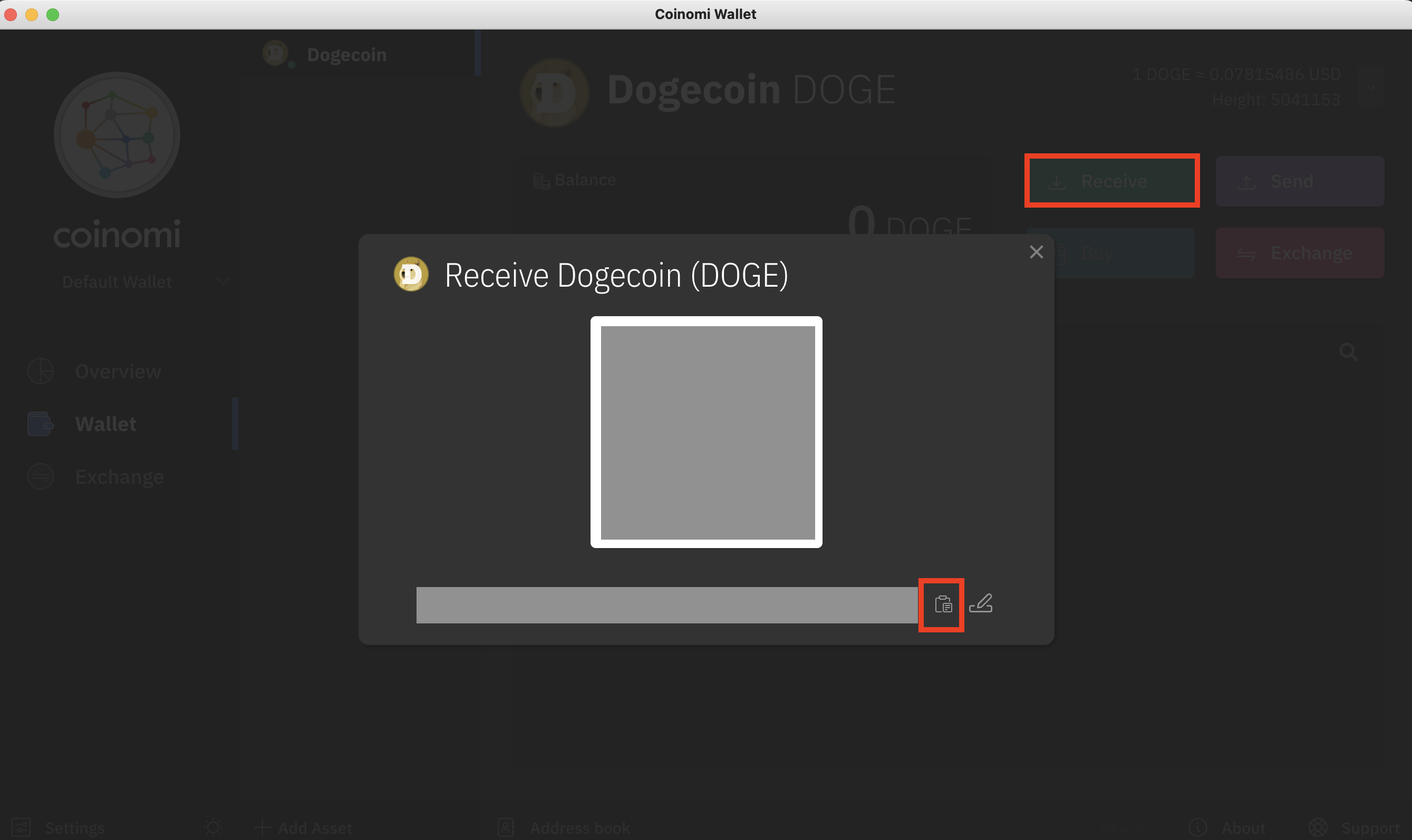
Task: Toggle the light/dark theme sun icon
Action: (213, 827)
